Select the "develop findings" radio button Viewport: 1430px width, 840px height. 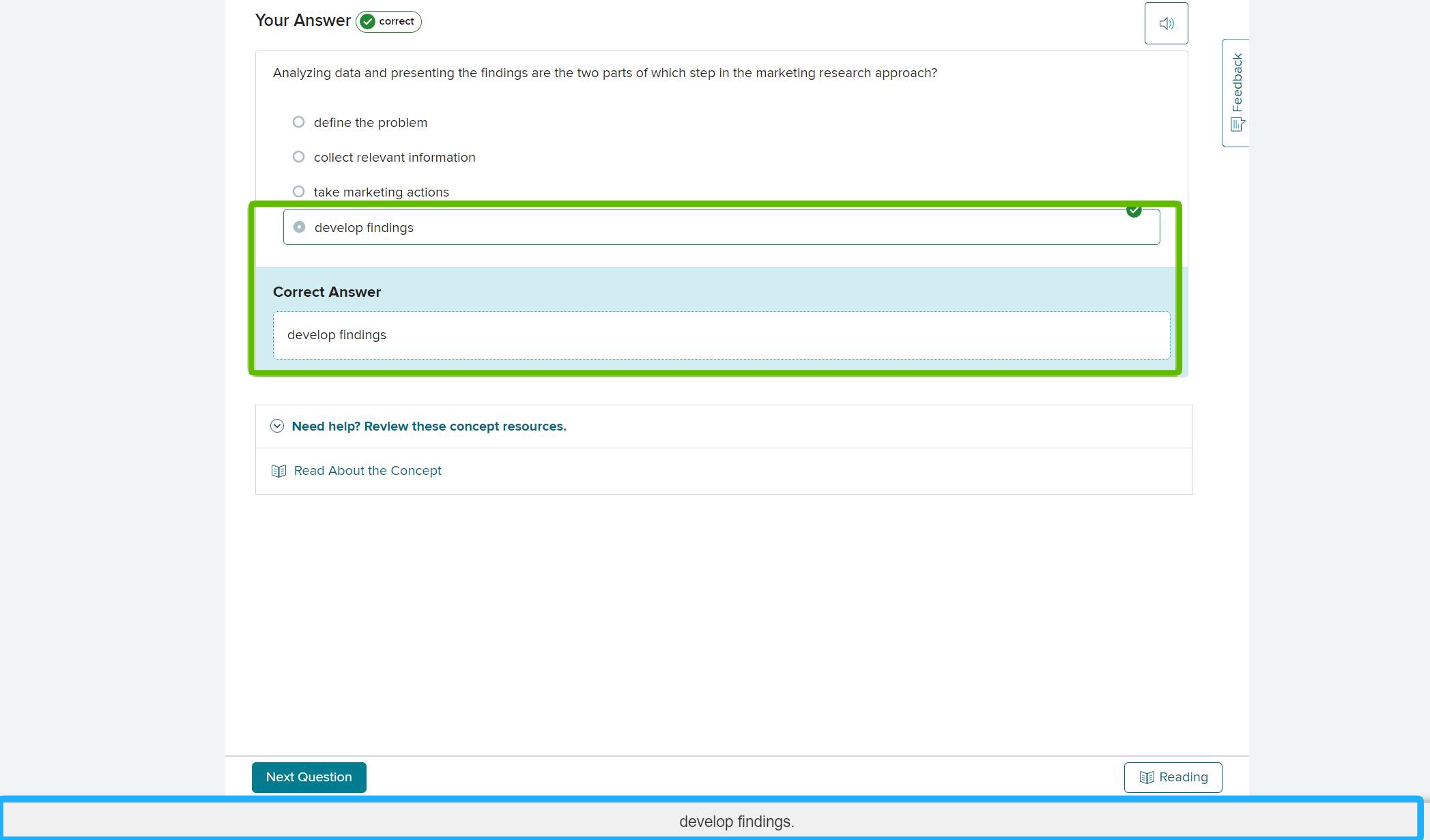(299, 227)
